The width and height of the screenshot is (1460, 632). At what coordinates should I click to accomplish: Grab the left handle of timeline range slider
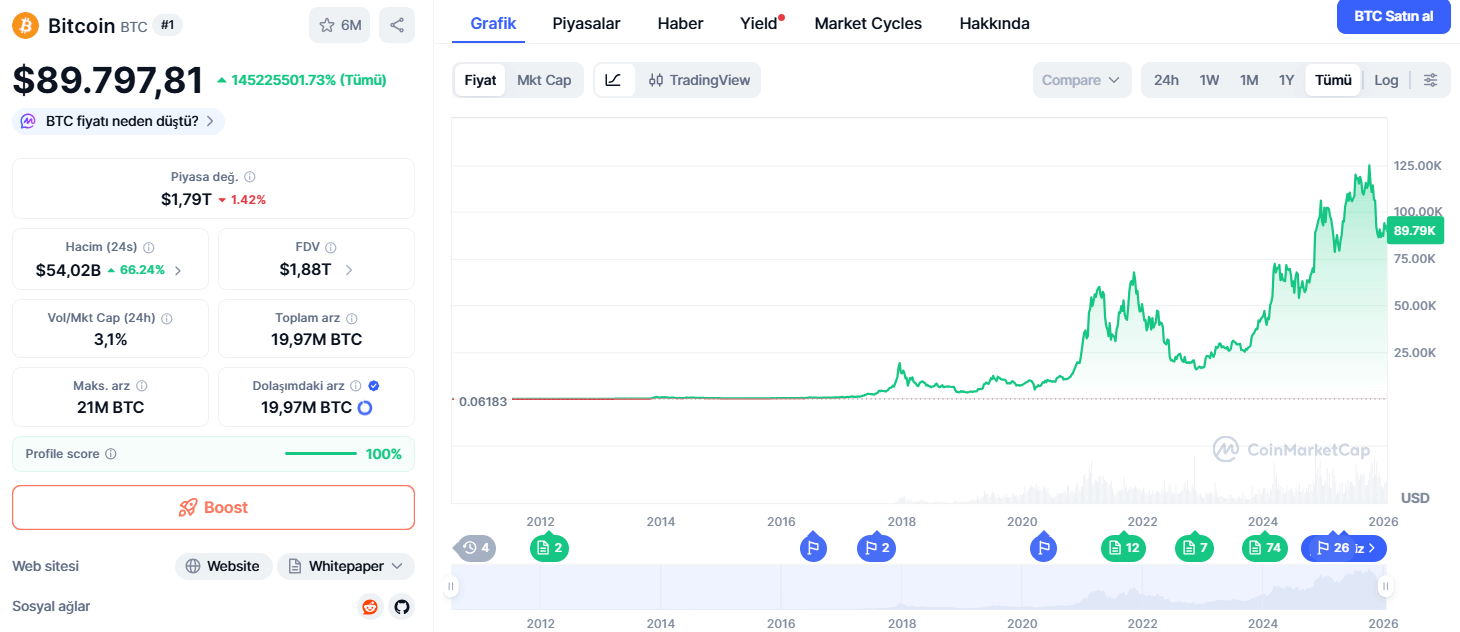(x=451, y=586)
